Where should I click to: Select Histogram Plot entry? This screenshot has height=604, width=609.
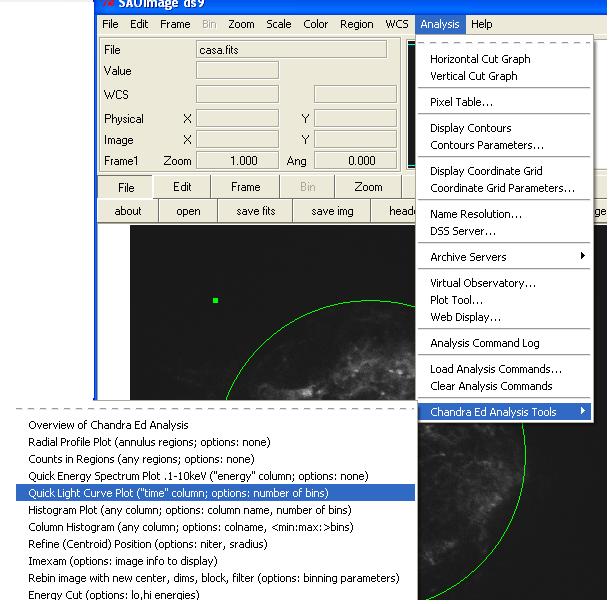click(215, 510)
